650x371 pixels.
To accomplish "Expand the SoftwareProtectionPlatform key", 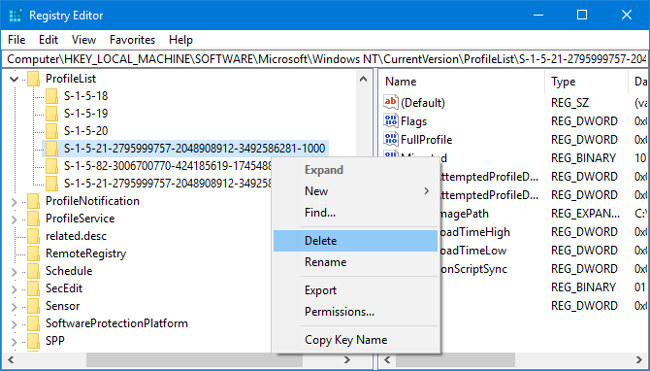I will click(x=14, y=324).
